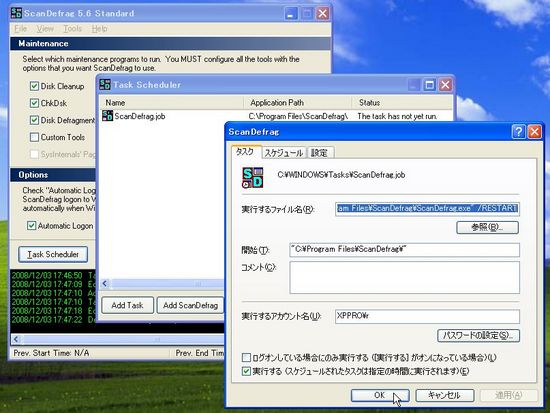Click the Add ScanDefrag button

[x=190, y=305]
